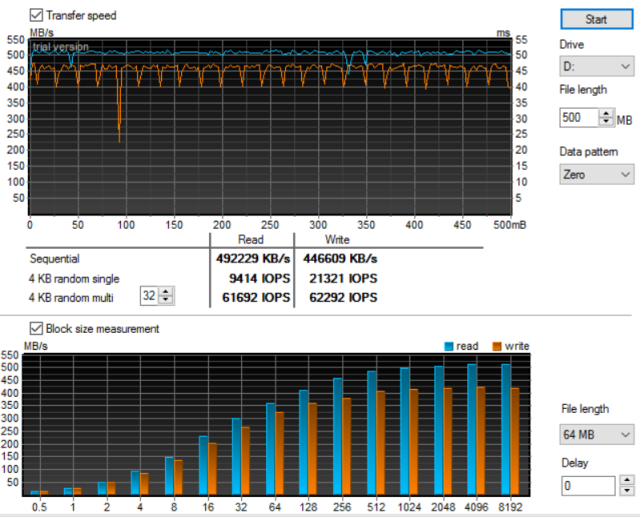The width and height of the screenshot is (640, 517).
Task: Raise the Delay value with up arrow
Action: click(626, 481)
